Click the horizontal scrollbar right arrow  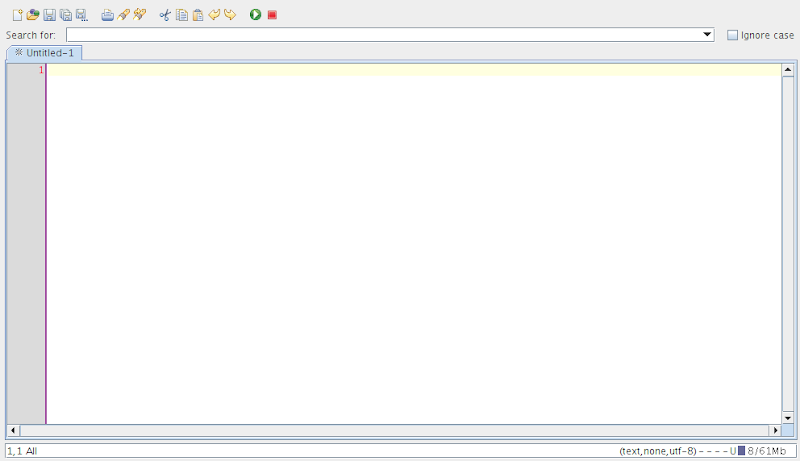click(776, 430)
